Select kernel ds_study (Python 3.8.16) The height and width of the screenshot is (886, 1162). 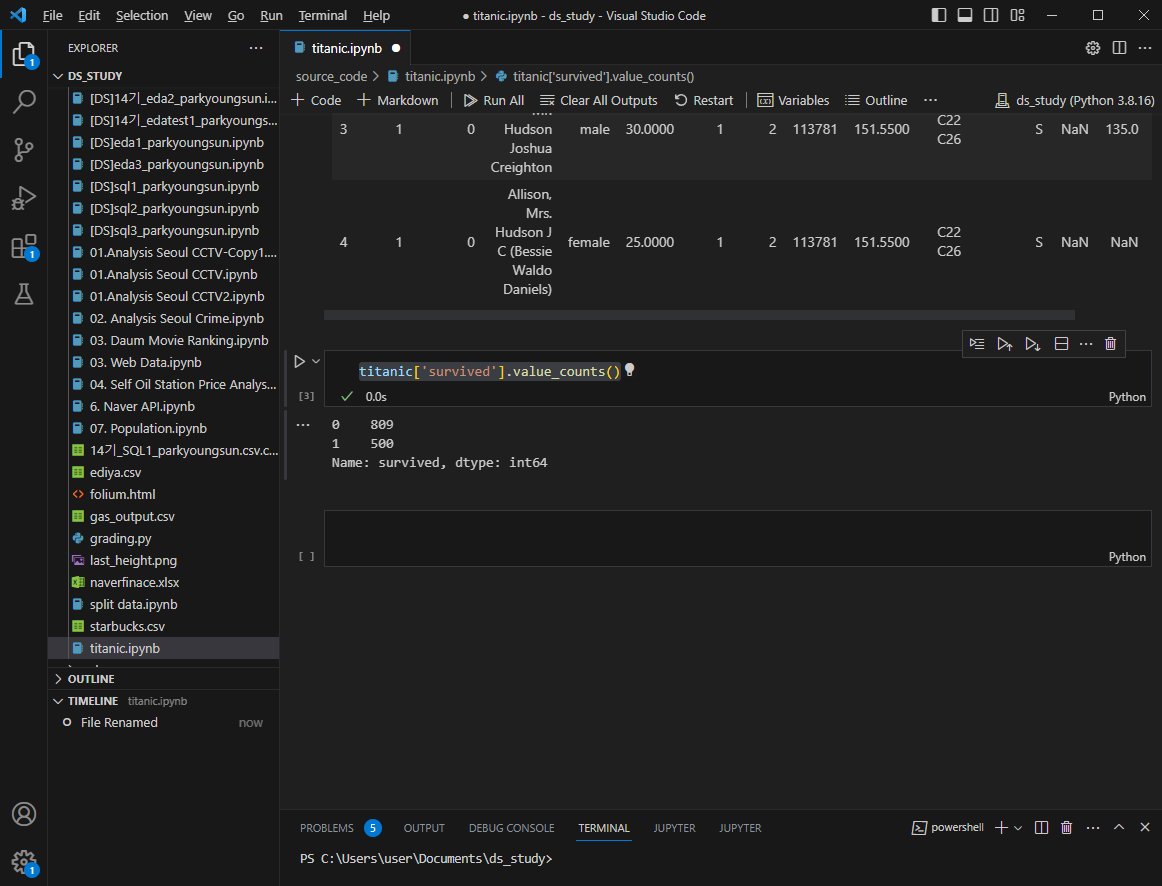point(1075,100)
